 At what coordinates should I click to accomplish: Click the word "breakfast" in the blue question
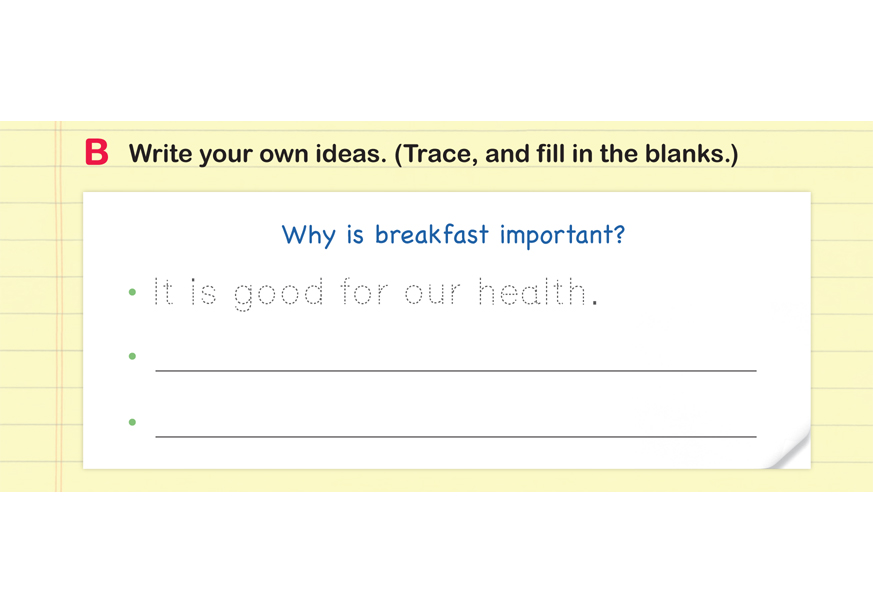(x=432, y=235)
